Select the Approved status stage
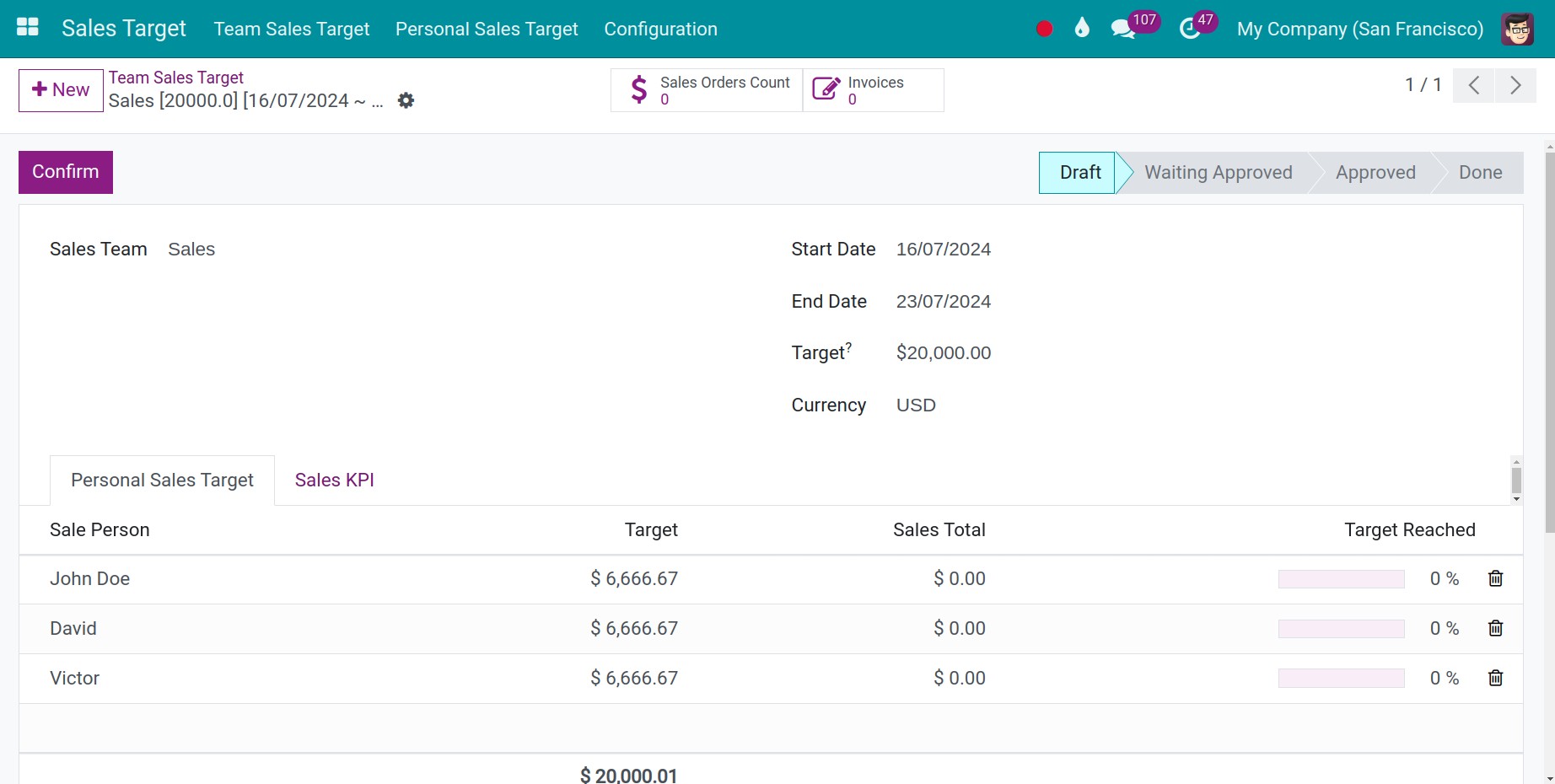1555x784 pixels. coord(1375,173)
